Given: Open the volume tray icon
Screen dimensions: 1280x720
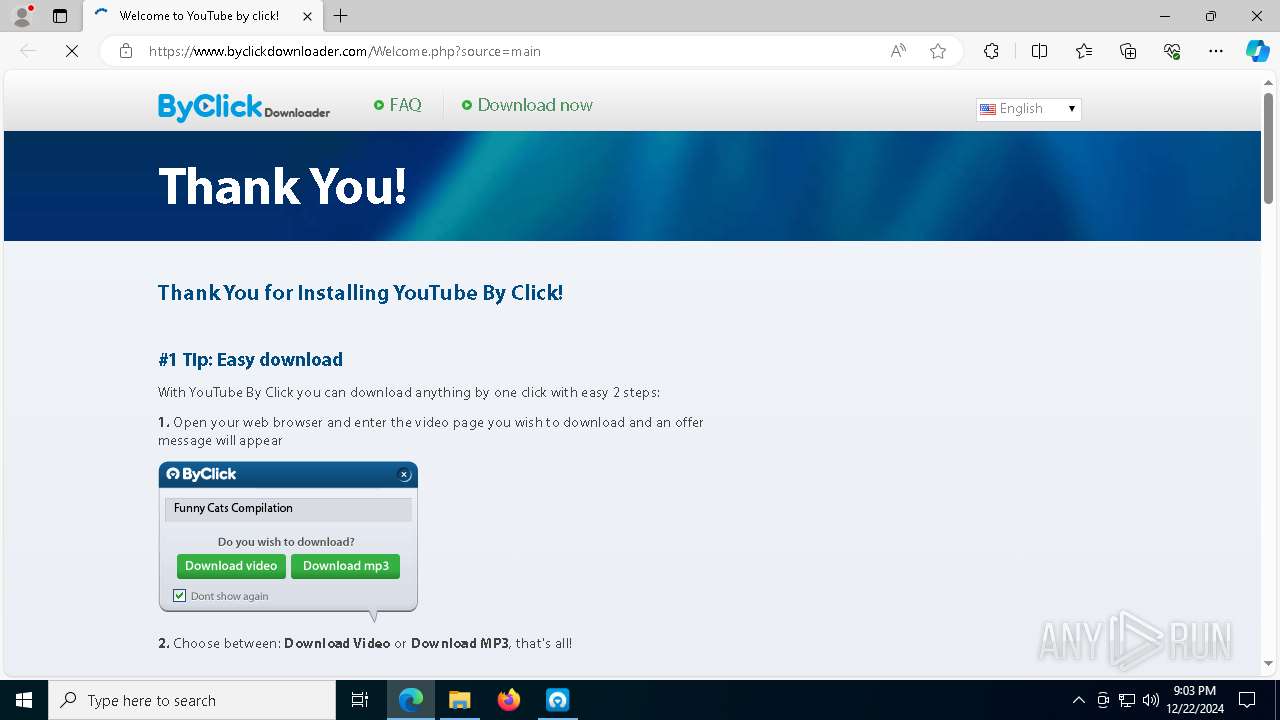Looking at the screenshot, I should tap(1150, 700).
